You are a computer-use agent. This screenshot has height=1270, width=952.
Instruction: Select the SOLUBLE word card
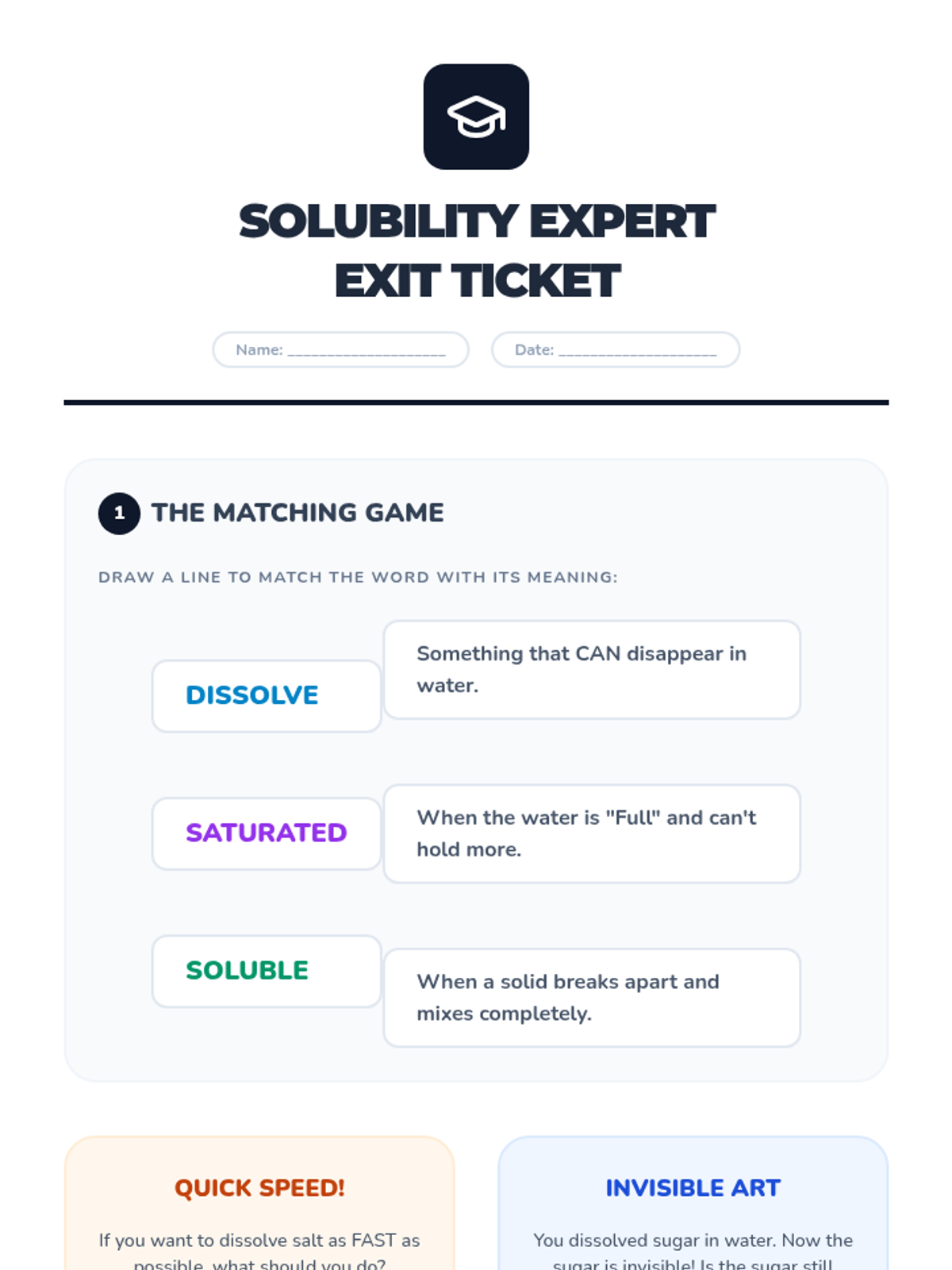point(267,971)
